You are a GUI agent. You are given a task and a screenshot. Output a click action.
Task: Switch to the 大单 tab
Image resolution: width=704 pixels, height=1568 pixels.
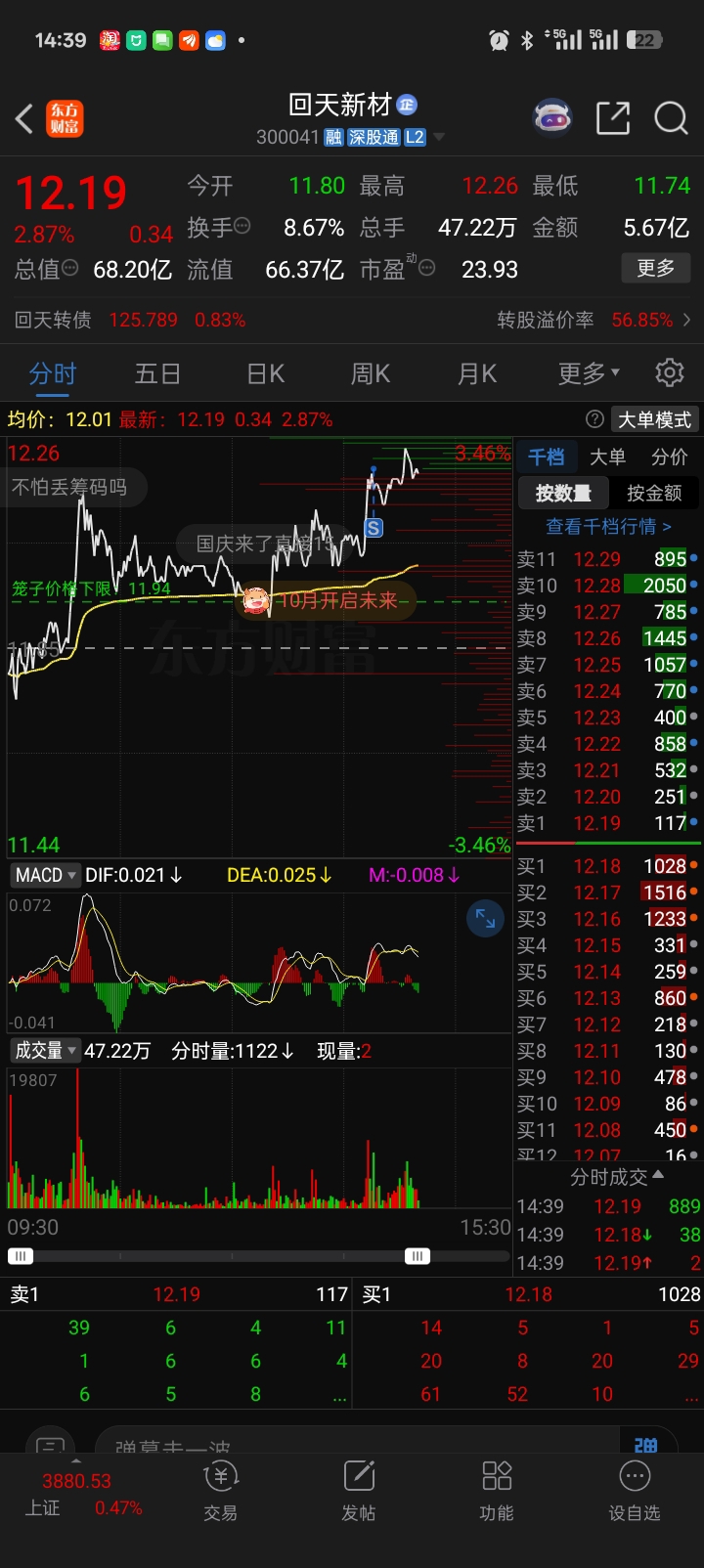607,457
